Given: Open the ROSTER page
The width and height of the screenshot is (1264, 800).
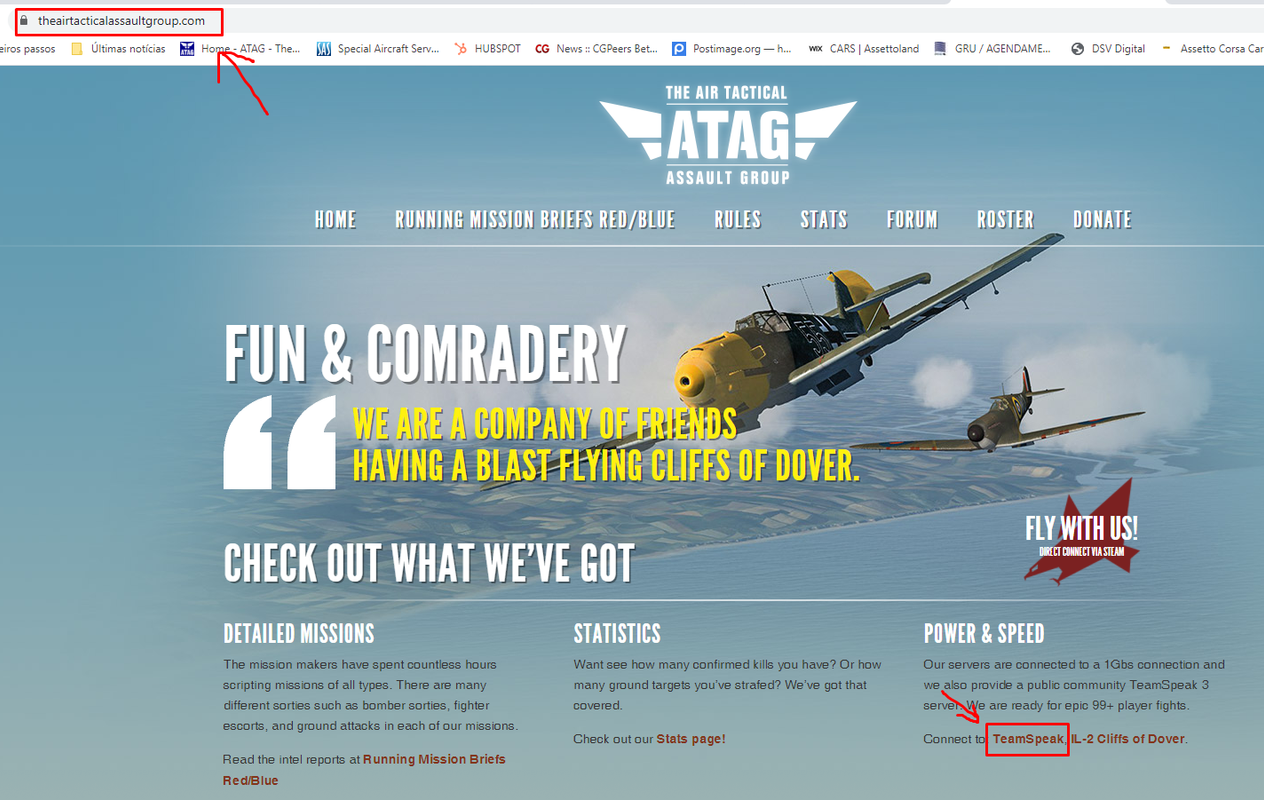Looking at the screenshot, I should [x=1006, y=220].
